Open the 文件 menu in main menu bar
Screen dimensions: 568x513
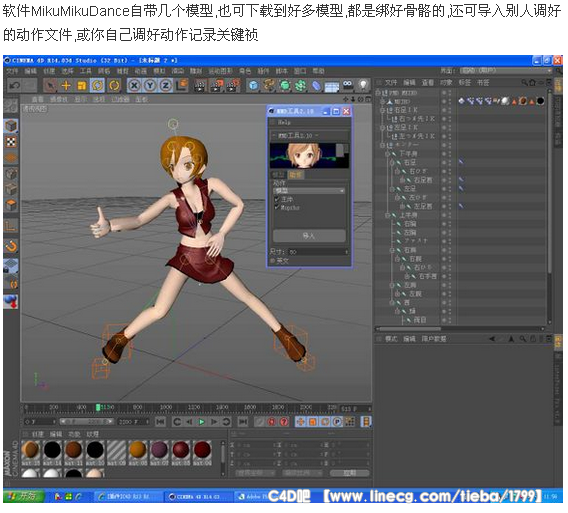[x=12, y=71]
